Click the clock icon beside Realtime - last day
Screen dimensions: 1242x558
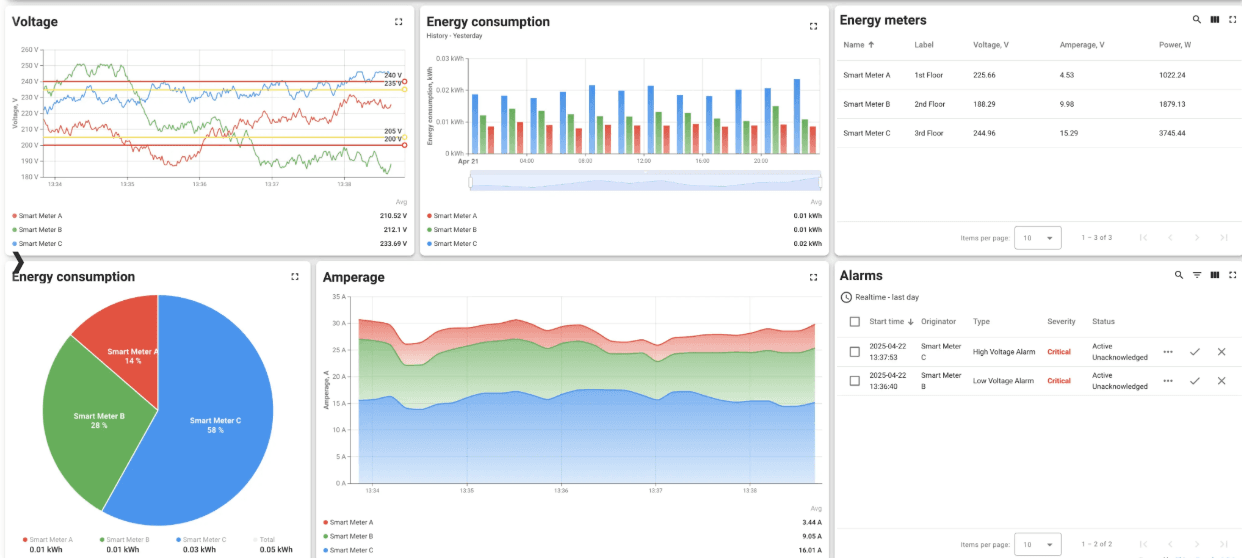coord(846,297)
